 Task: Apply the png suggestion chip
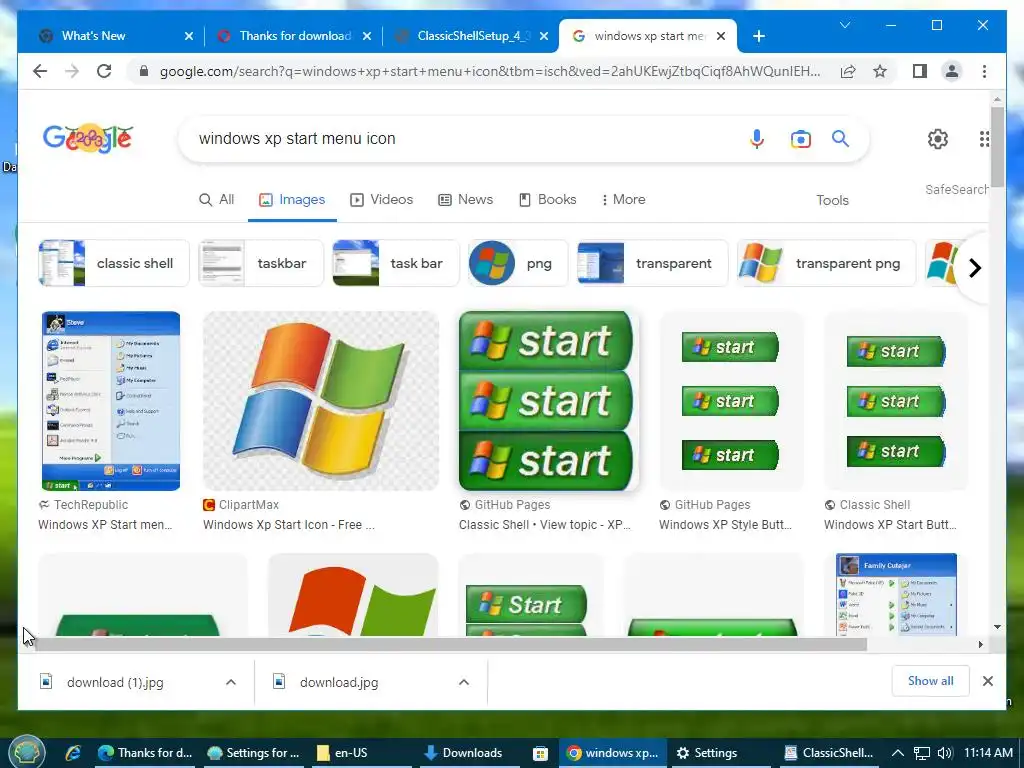tap(518, 263)
